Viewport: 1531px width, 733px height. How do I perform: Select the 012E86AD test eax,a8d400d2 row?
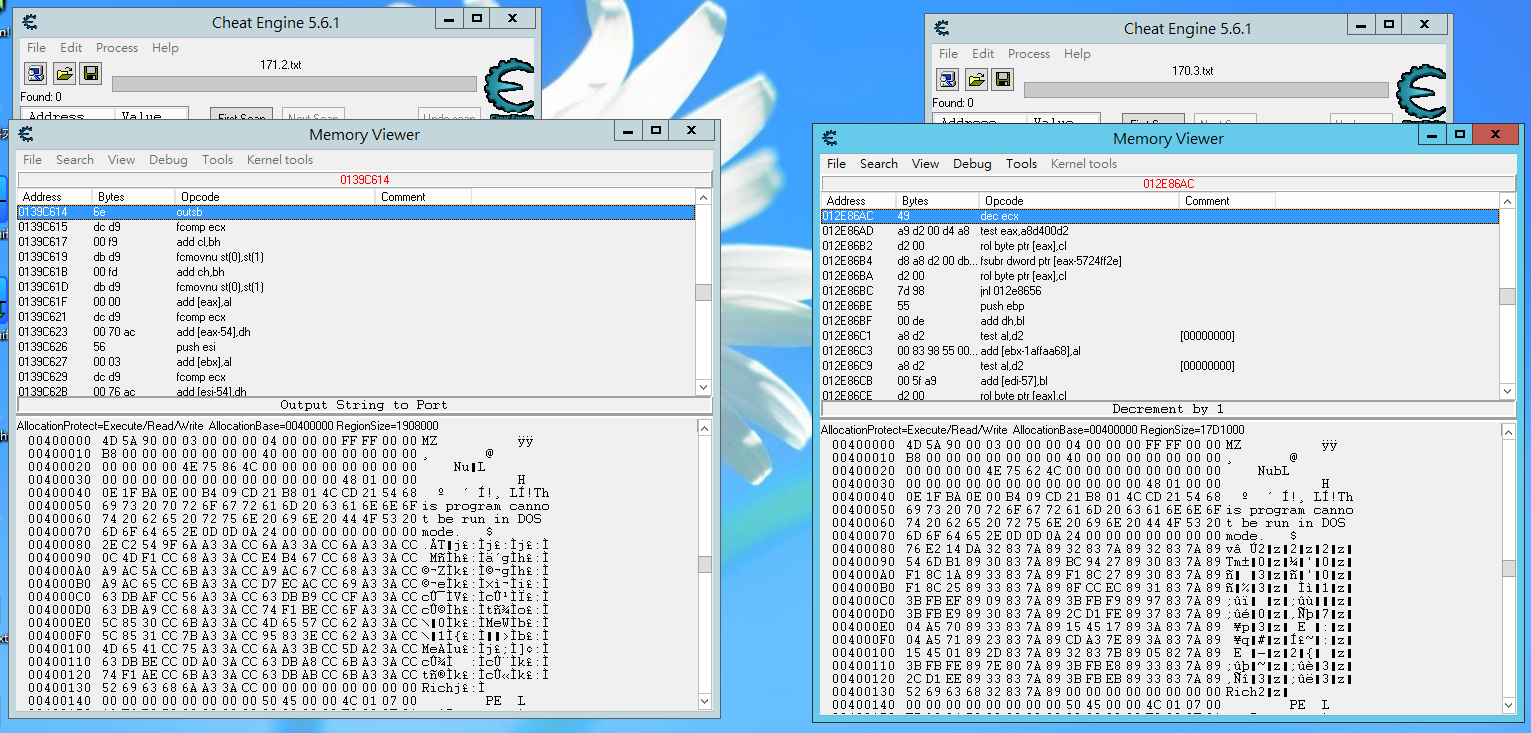pyautogui.click(x=1160, y=231)
